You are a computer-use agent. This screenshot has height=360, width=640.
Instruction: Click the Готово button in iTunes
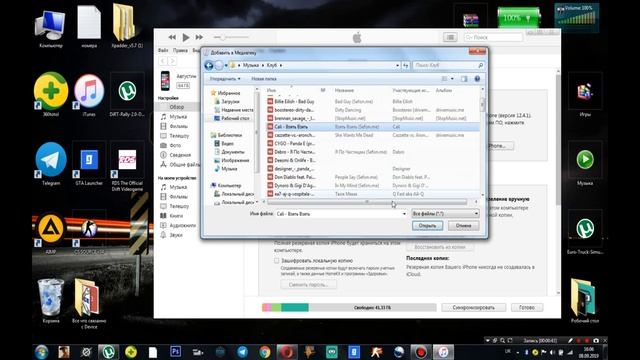[527, 308]
